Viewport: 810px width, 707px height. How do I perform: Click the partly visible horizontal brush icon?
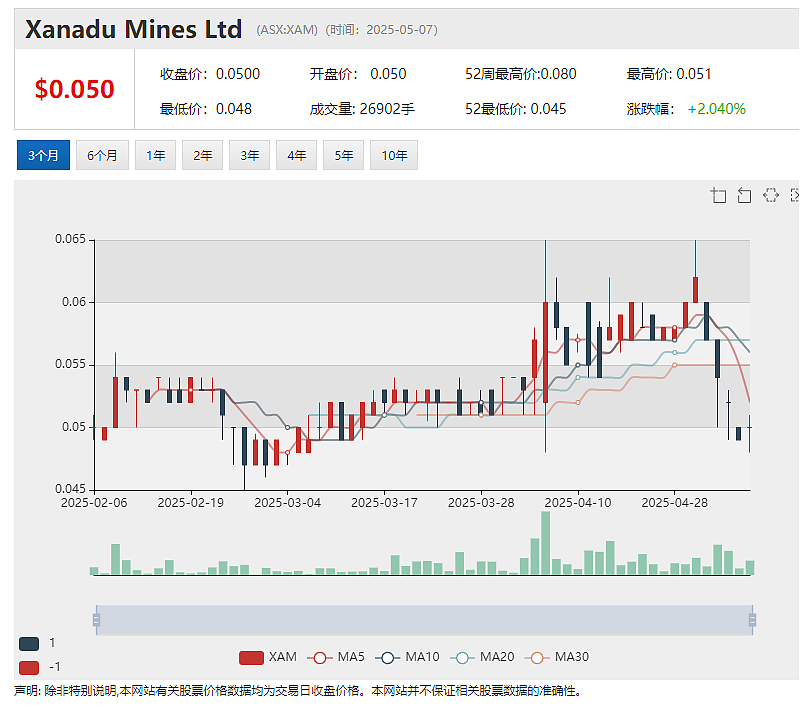(795, 196)
